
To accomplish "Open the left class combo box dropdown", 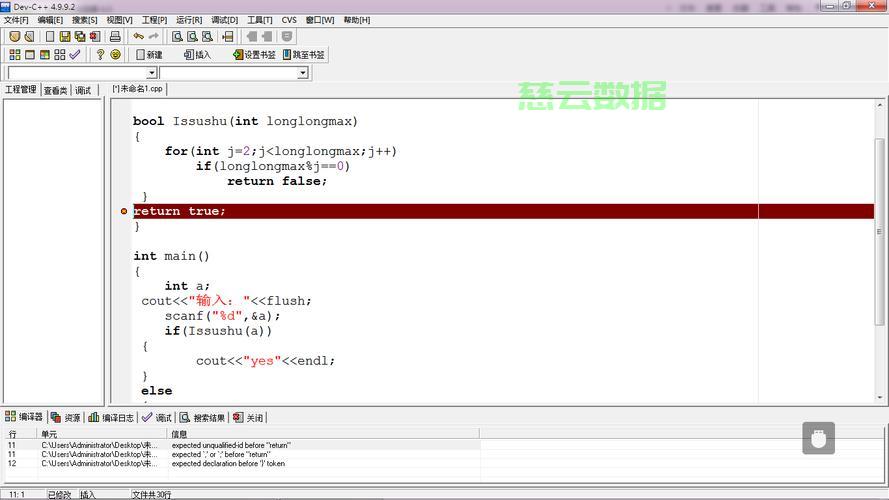I will (x=152, y=73).
